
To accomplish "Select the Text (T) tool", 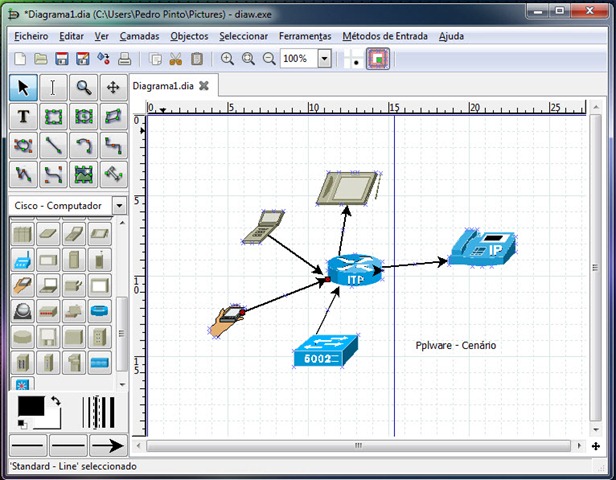I will click(24, 116).
